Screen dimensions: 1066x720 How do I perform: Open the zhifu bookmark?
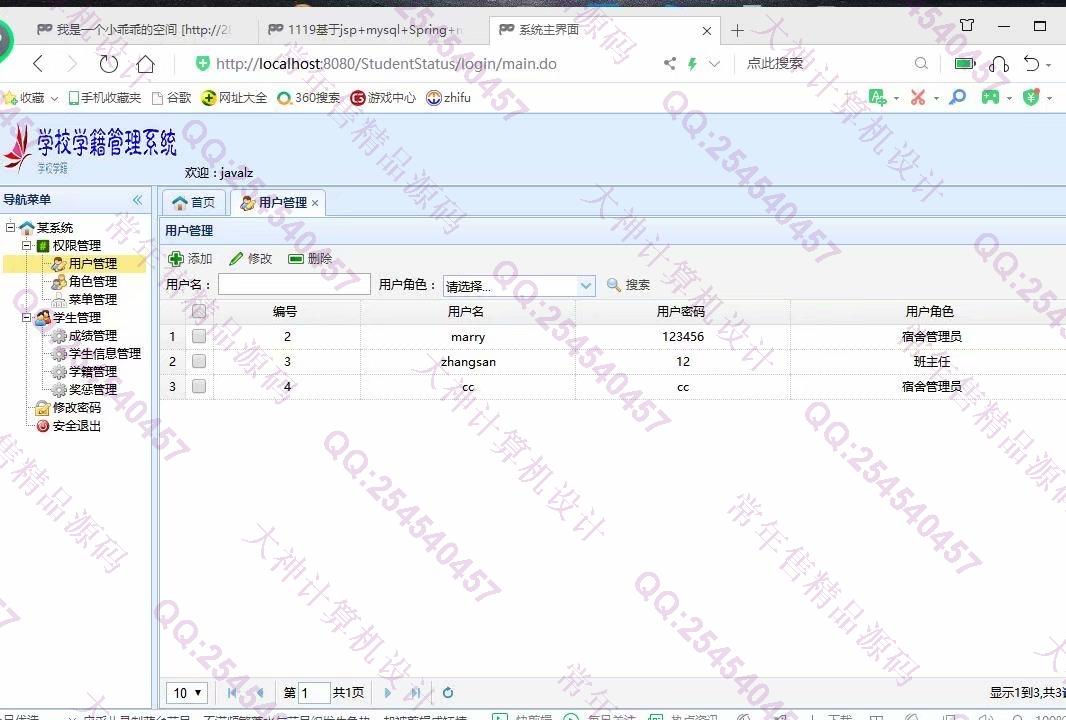point(449,98)
